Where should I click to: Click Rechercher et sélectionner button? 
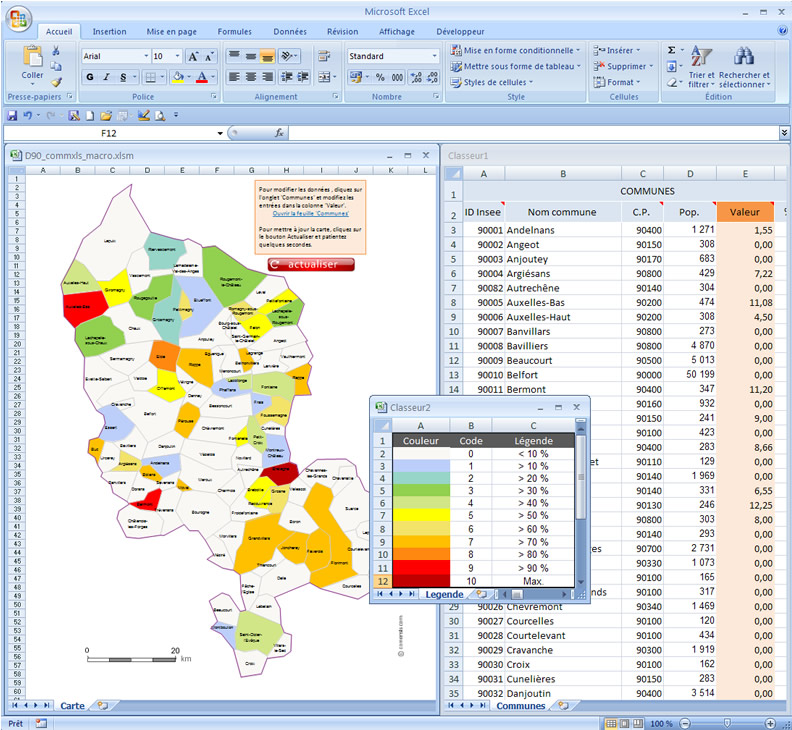tap(744, 67)
